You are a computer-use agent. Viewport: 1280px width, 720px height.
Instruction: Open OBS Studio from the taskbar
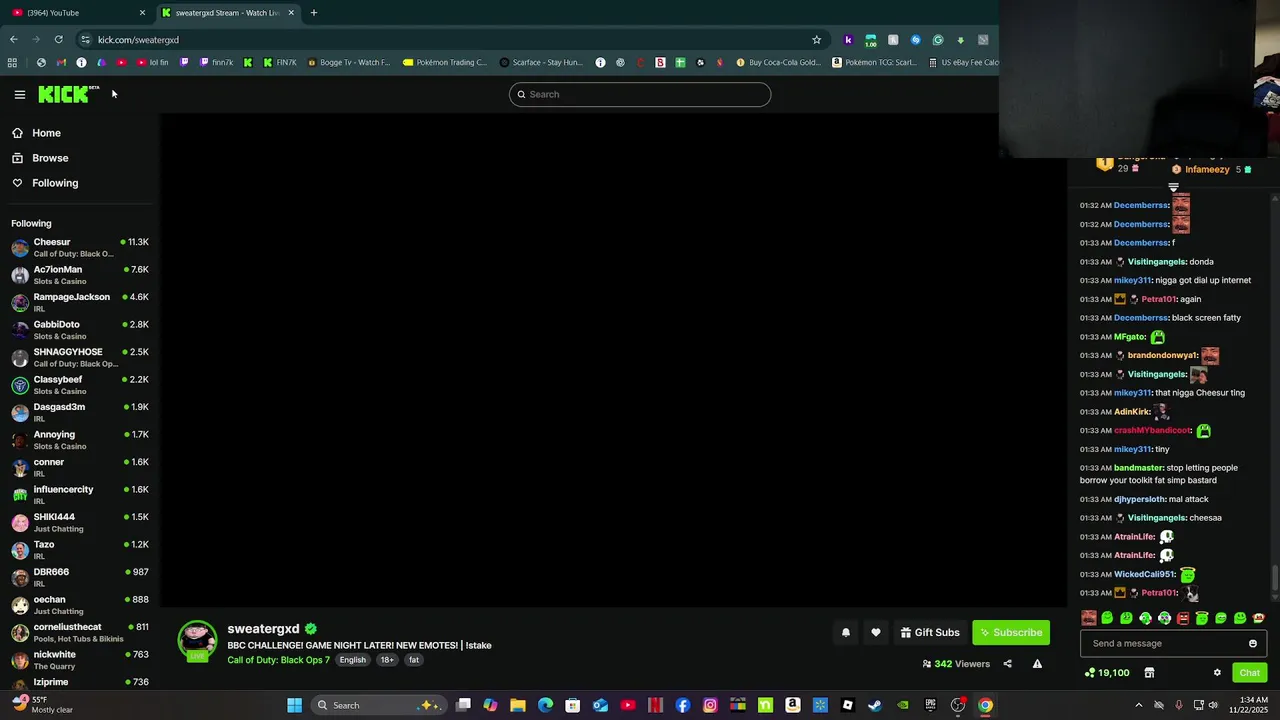[957, 705]
